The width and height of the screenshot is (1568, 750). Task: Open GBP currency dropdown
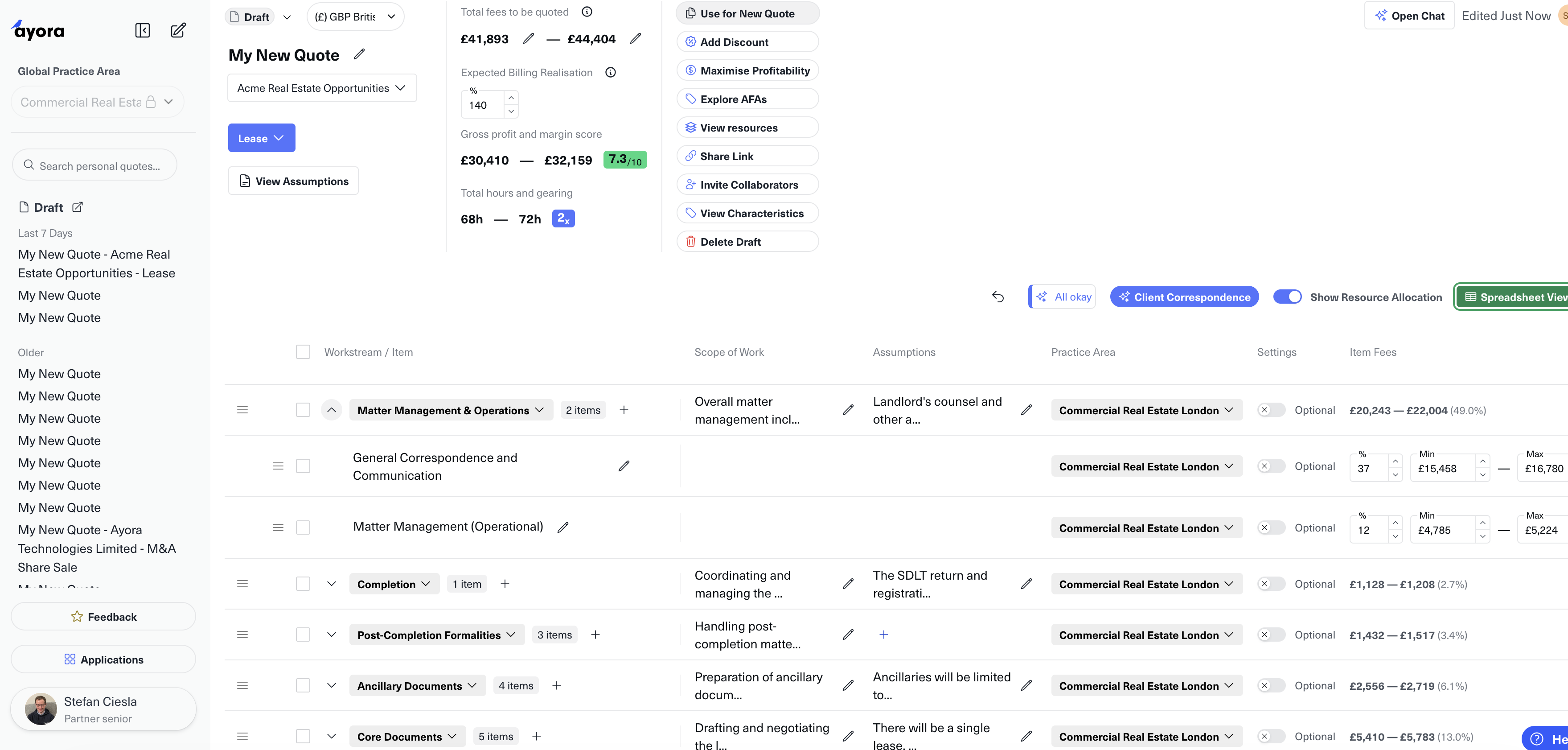pos(356,16)
